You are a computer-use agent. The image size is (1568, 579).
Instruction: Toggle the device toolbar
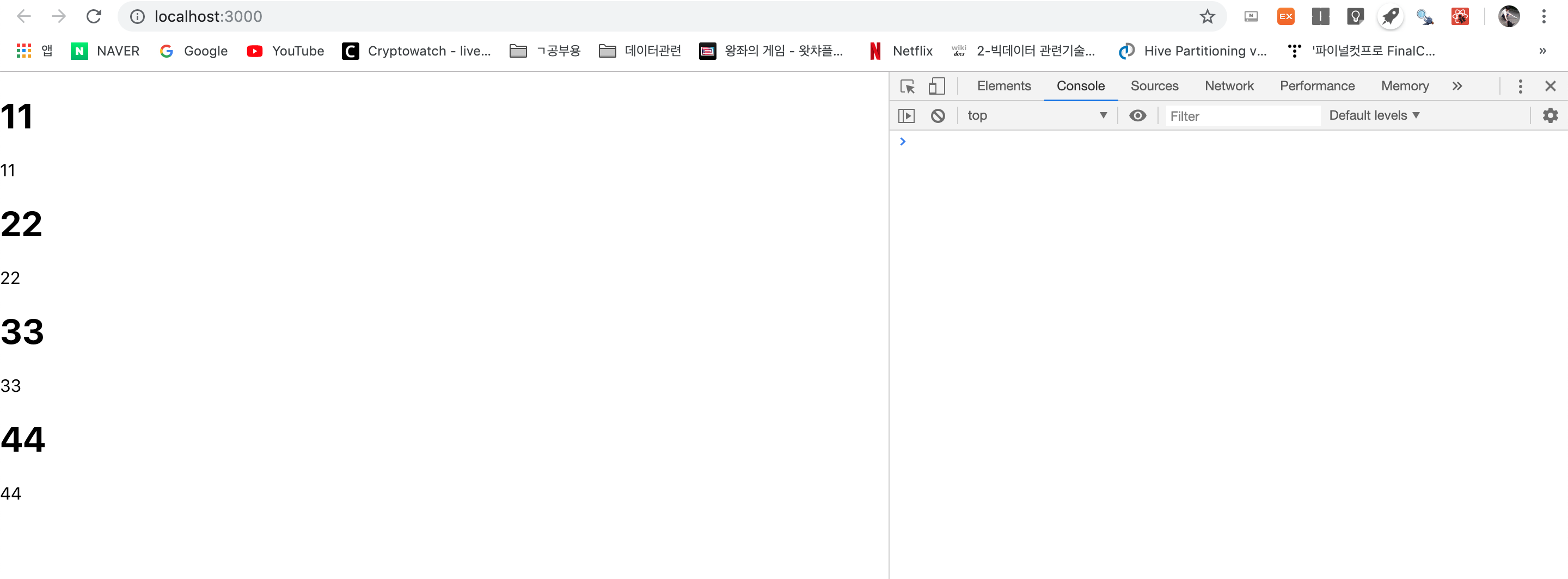coord(937,87)
